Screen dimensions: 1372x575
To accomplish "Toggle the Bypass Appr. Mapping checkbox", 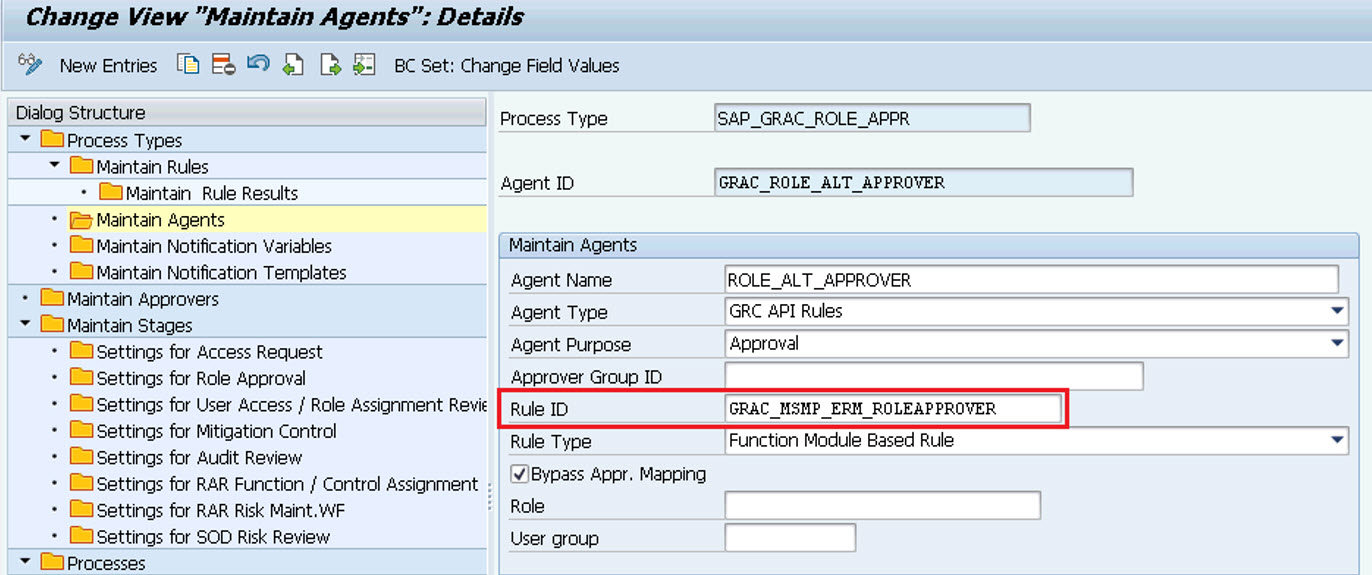I will coord(519,474).
